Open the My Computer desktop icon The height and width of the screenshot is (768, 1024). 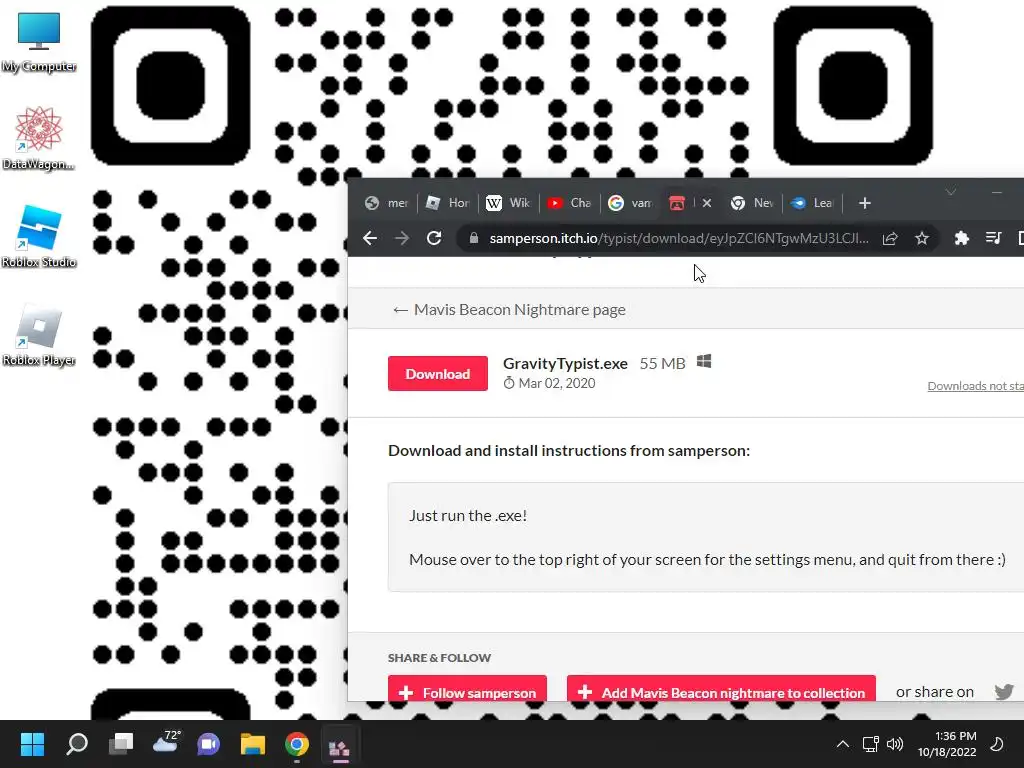click(39, 42)
